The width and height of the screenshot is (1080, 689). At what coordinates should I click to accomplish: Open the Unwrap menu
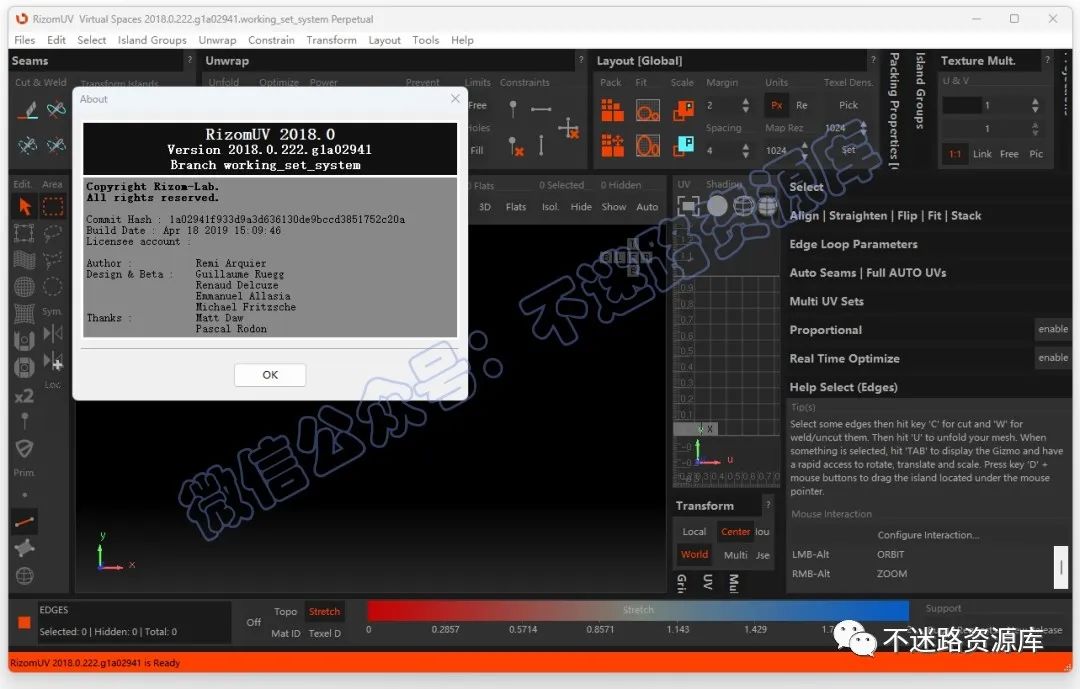pos(218,40)
